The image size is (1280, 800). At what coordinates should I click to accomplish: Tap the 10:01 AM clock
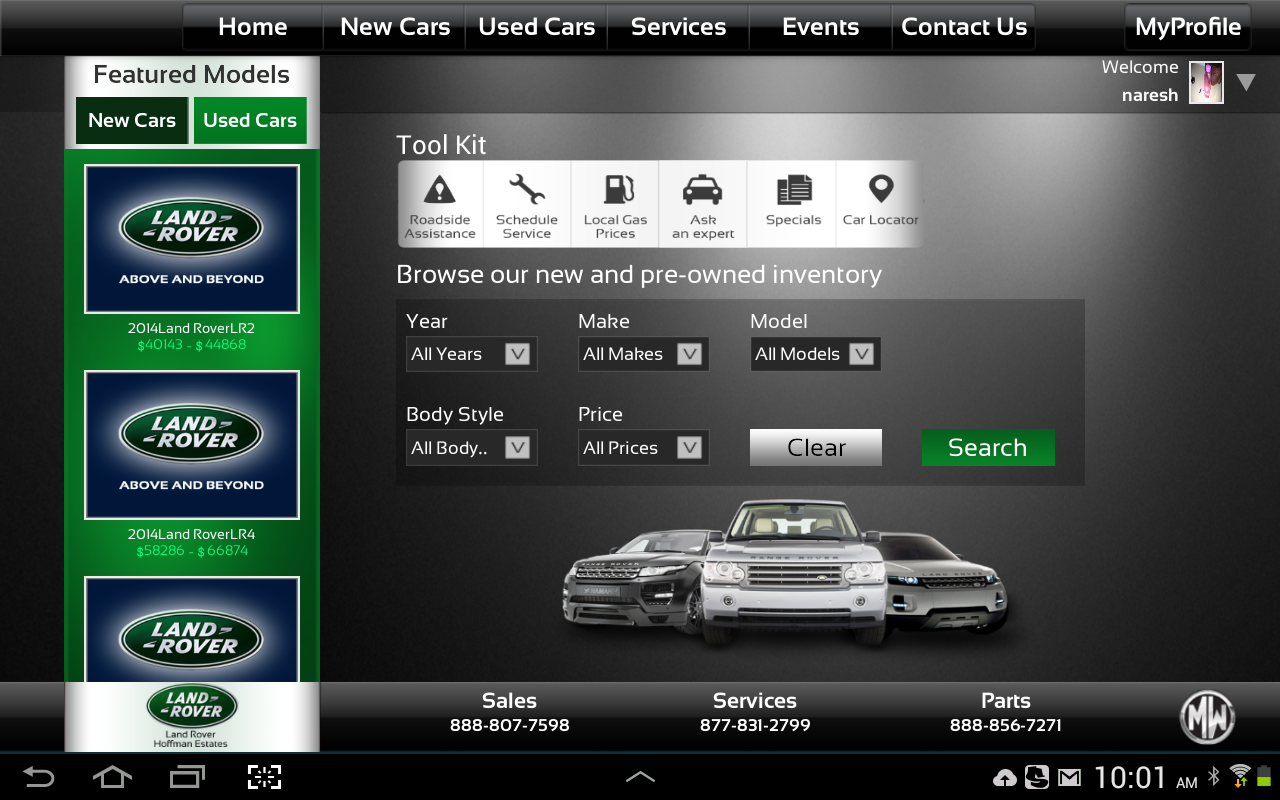tap(1145, 777)
